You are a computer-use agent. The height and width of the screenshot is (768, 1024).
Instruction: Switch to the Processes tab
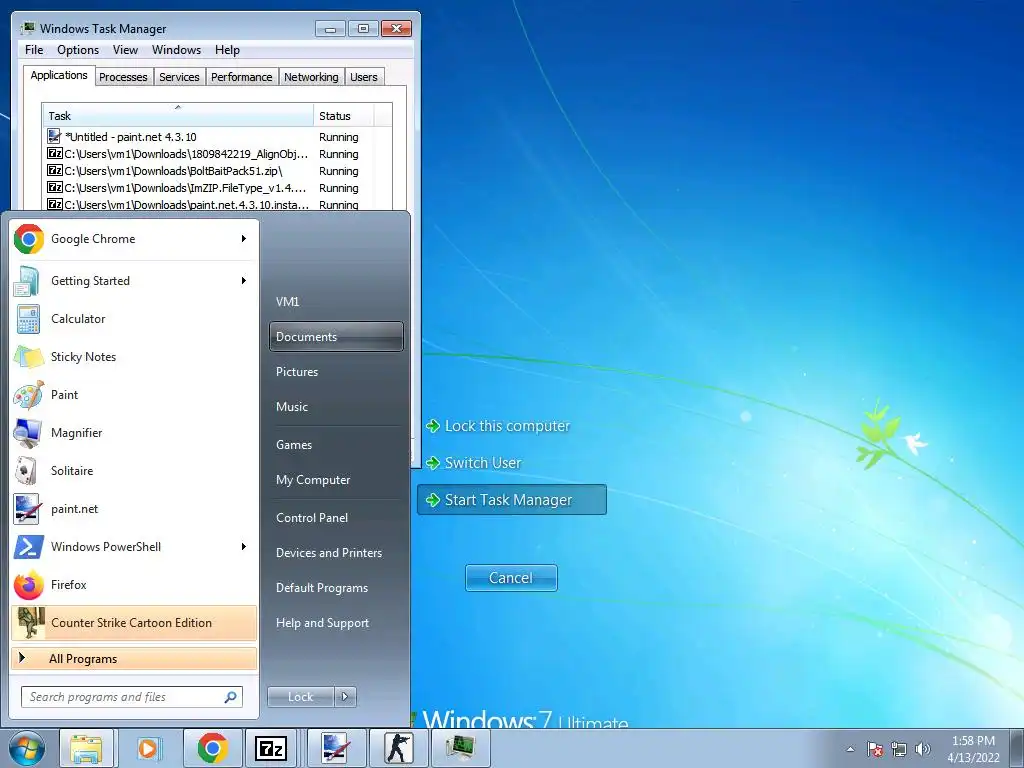(x=123, y=77)
